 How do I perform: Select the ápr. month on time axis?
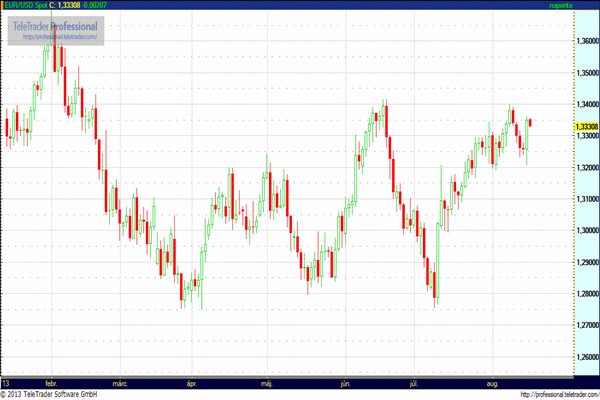192,383
